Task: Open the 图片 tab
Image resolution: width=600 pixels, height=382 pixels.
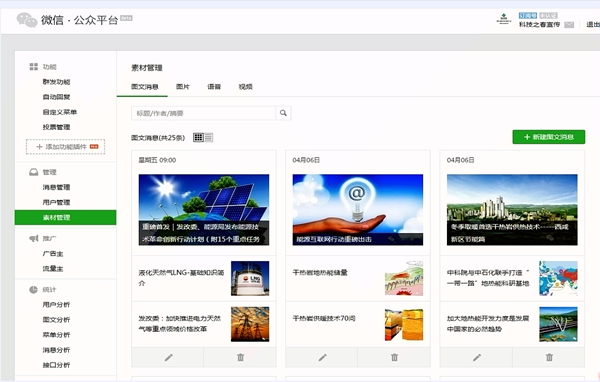Action: click(183, 87)
